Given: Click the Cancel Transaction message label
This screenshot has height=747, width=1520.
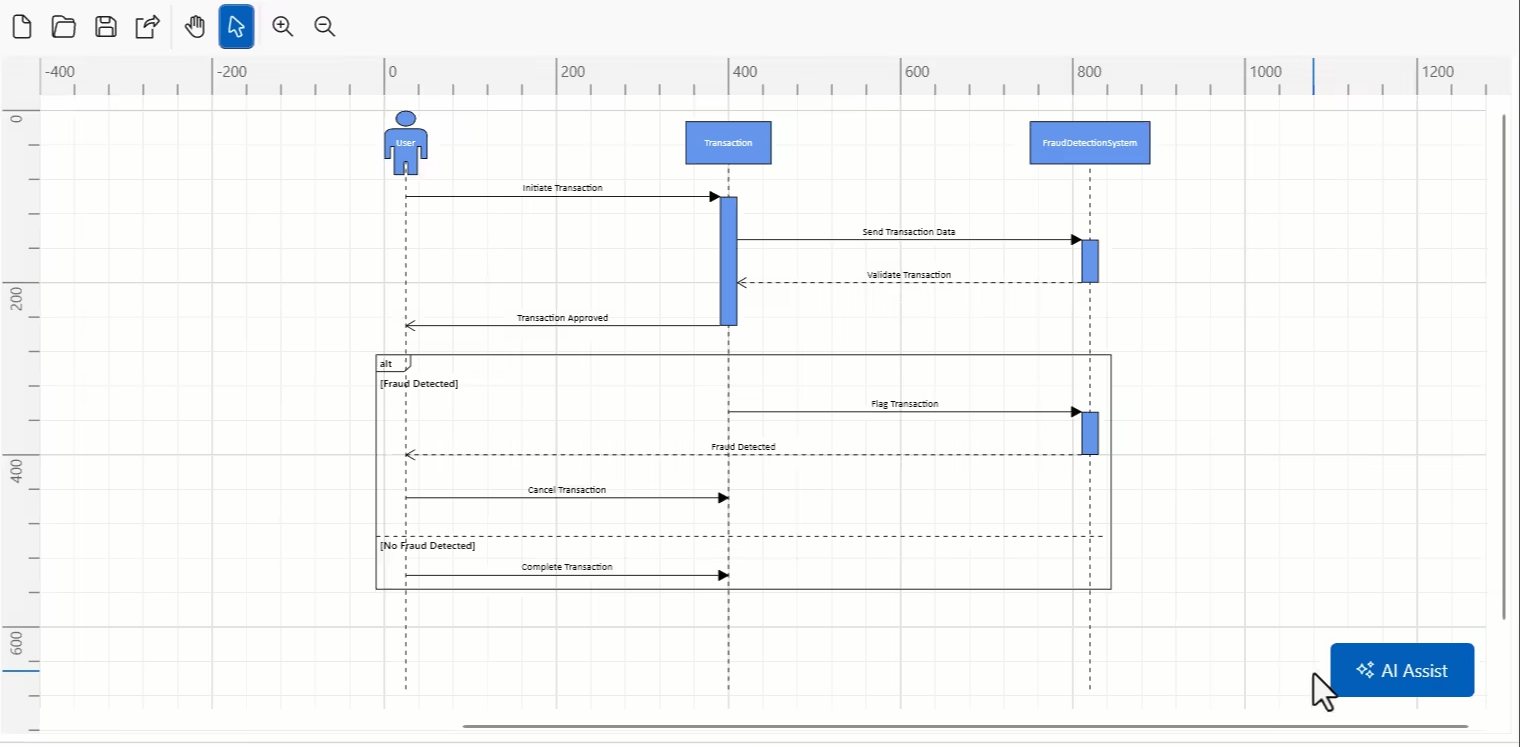Looking at the screenshot, I should point(567,490).
